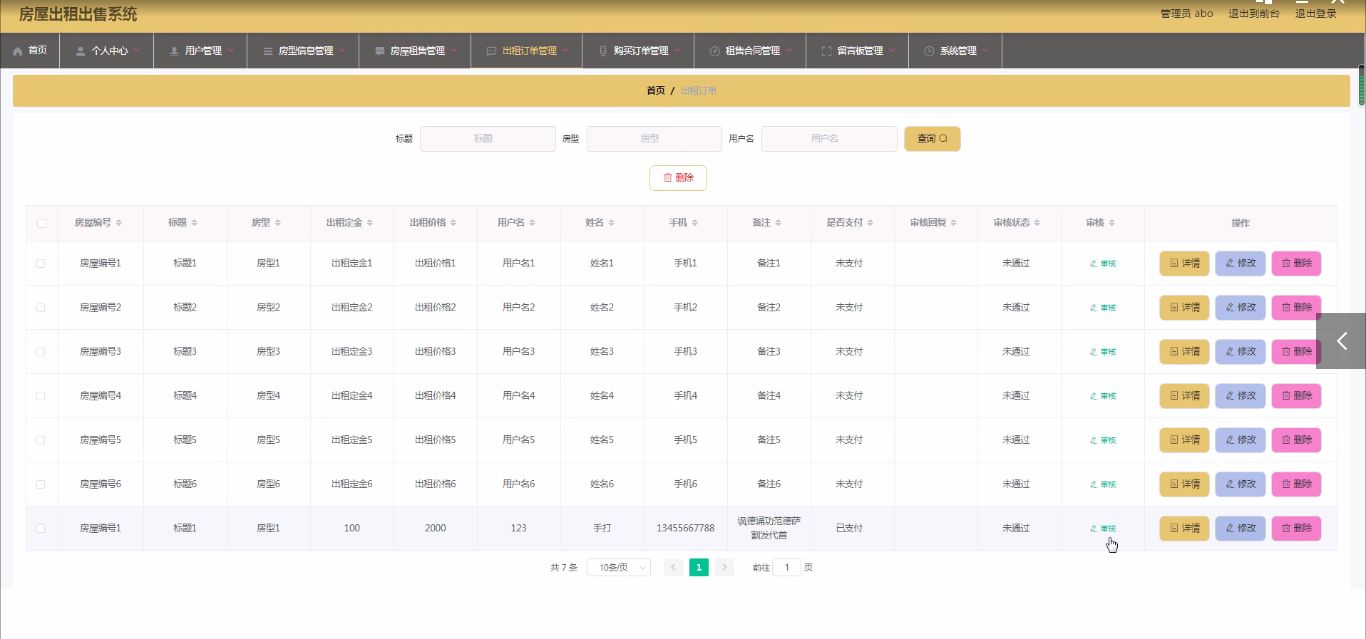The image size is (1366, 639).
Task: Toggle the select-all checkbox in table header
Action: [x=41, y=223]
